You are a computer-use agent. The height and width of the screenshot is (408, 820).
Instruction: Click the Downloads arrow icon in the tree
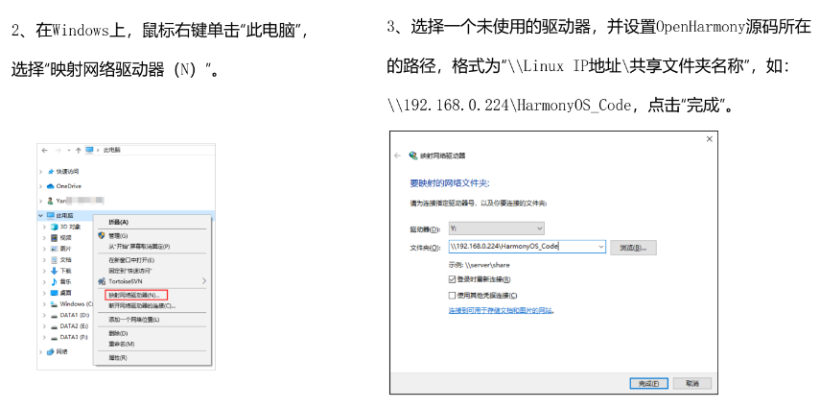[x=53, y=270]
